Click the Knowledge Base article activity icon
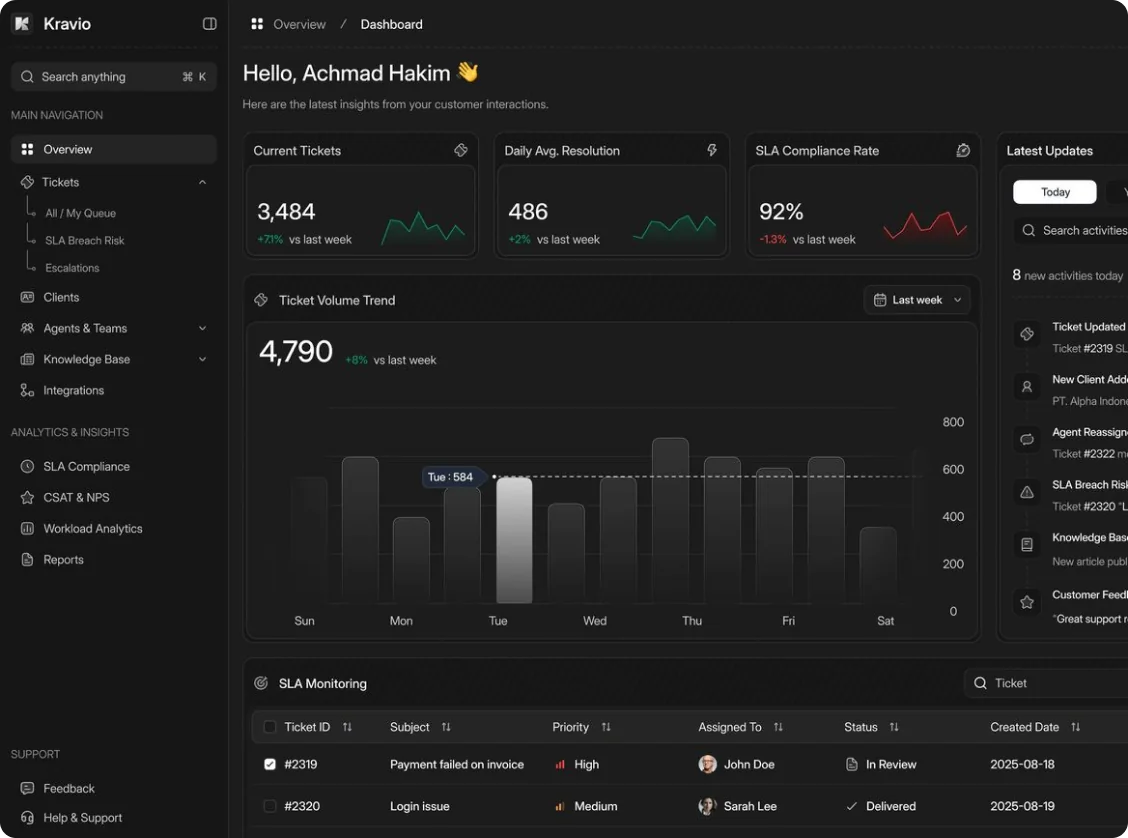This screenshot has height=838, width=1128. pyautogui.click(x=1027, y=545)
